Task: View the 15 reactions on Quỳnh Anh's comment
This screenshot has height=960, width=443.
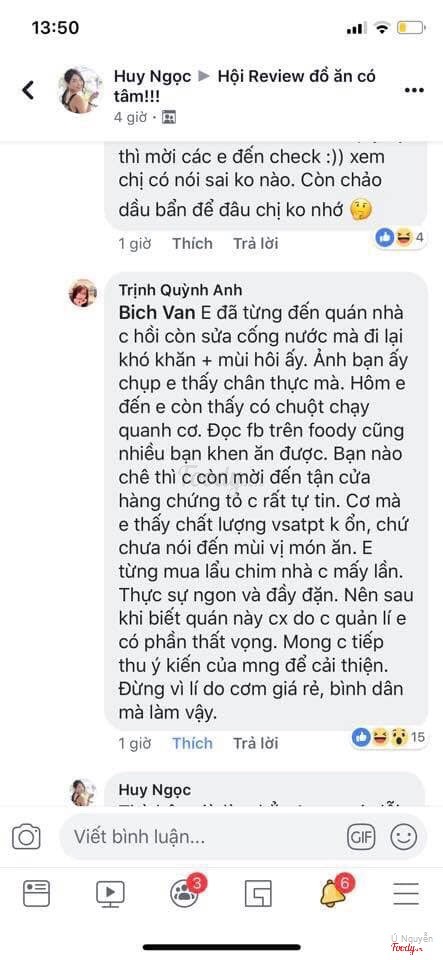Action: pos(389,737)
